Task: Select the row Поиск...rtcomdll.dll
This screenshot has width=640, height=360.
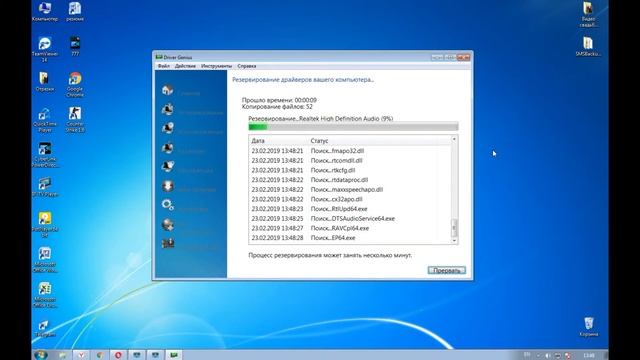Action: click(350, 160)
